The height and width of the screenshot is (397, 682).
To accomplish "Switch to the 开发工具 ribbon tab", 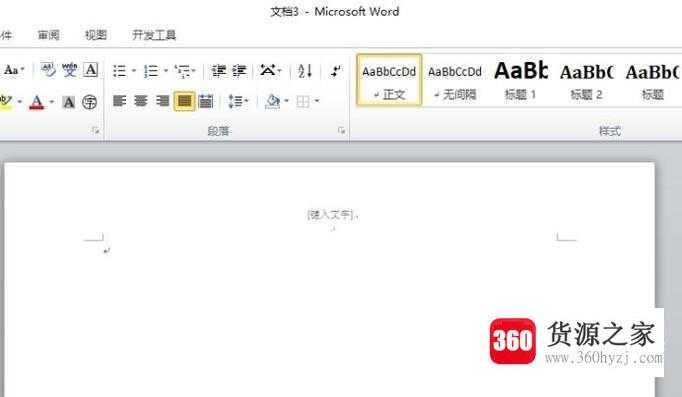I will [x=154, y=35].
